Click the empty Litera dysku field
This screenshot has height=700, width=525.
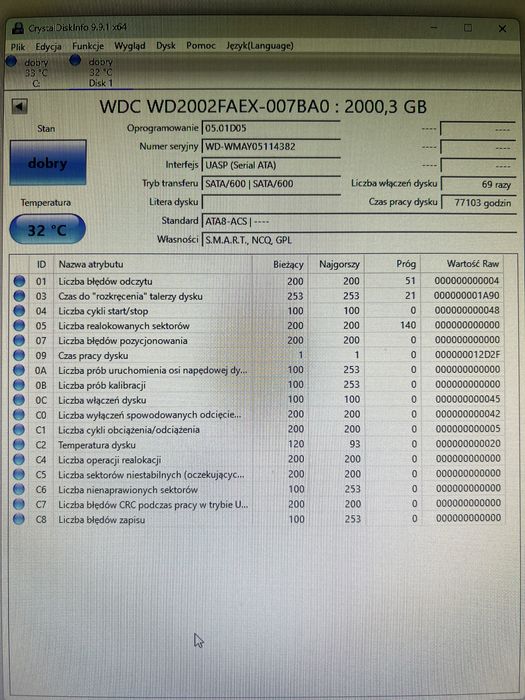[271, 202]
